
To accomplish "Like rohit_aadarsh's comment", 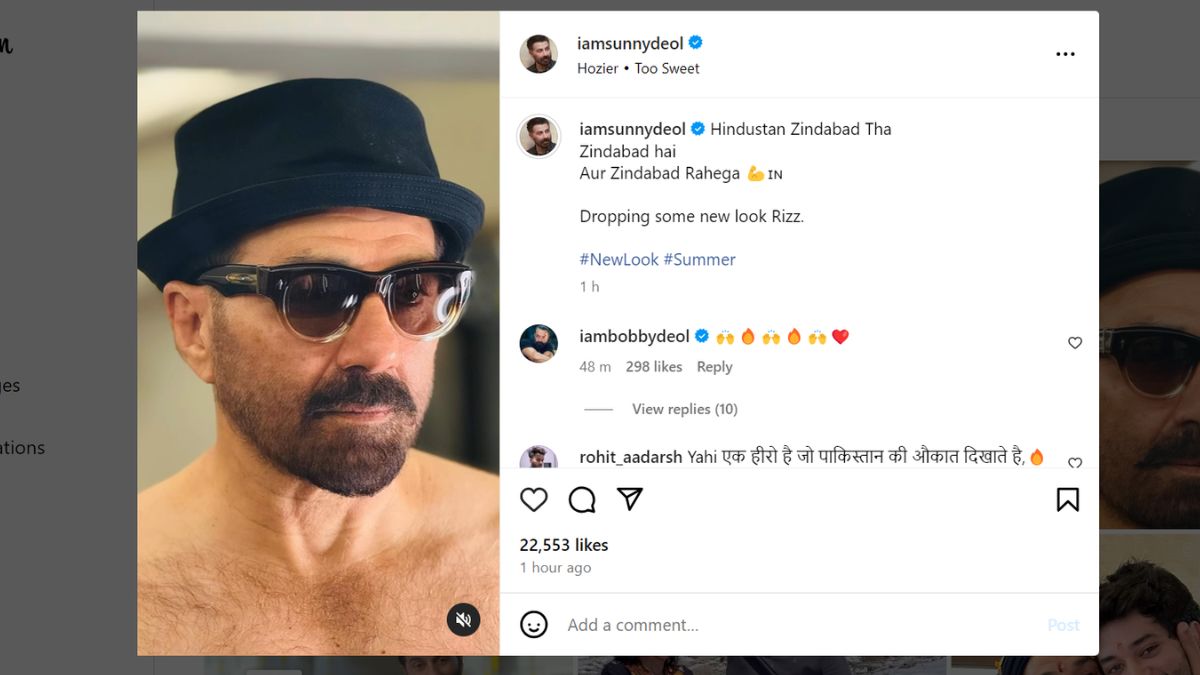I will (1075, 463).
